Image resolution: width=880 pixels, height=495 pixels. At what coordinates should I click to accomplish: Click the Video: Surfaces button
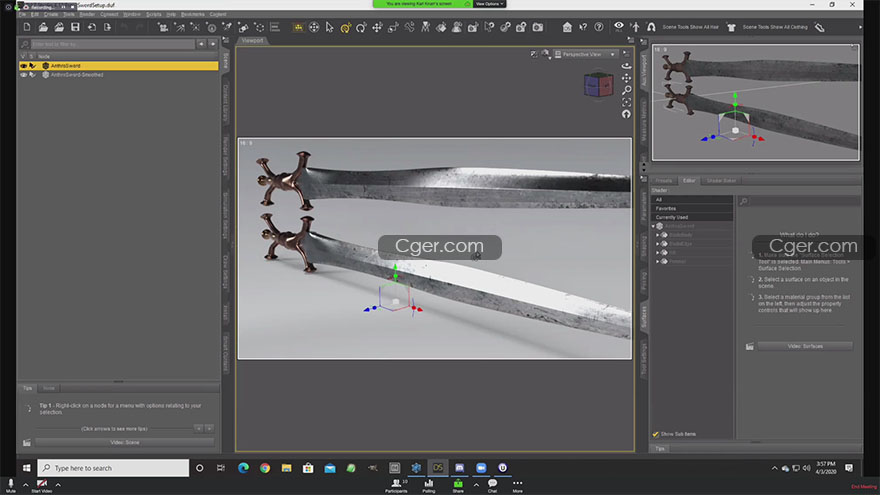coord(805,346)
